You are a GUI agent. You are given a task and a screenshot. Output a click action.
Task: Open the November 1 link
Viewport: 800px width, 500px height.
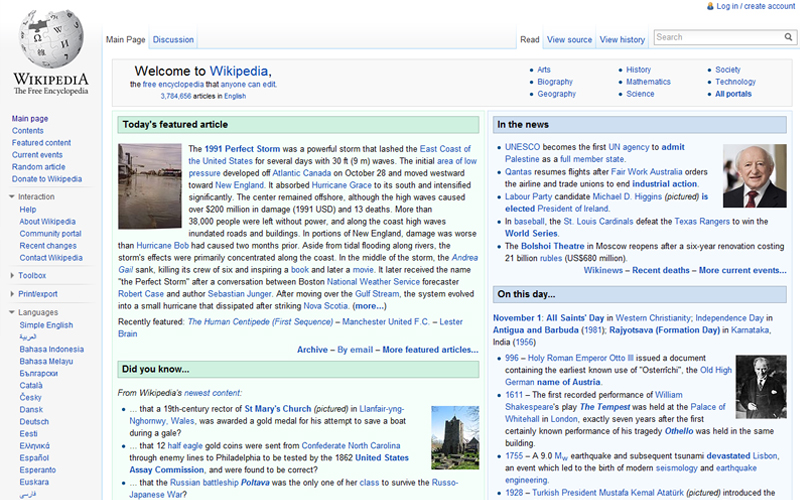(x=517, y=318)
